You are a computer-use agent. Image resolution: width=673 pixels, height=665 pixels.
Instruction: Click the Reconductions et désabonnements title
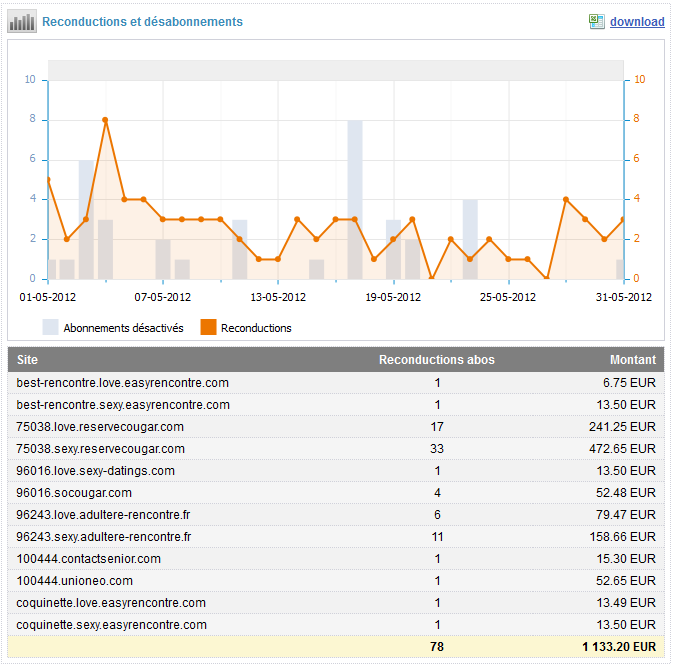[x=142, y=22]
